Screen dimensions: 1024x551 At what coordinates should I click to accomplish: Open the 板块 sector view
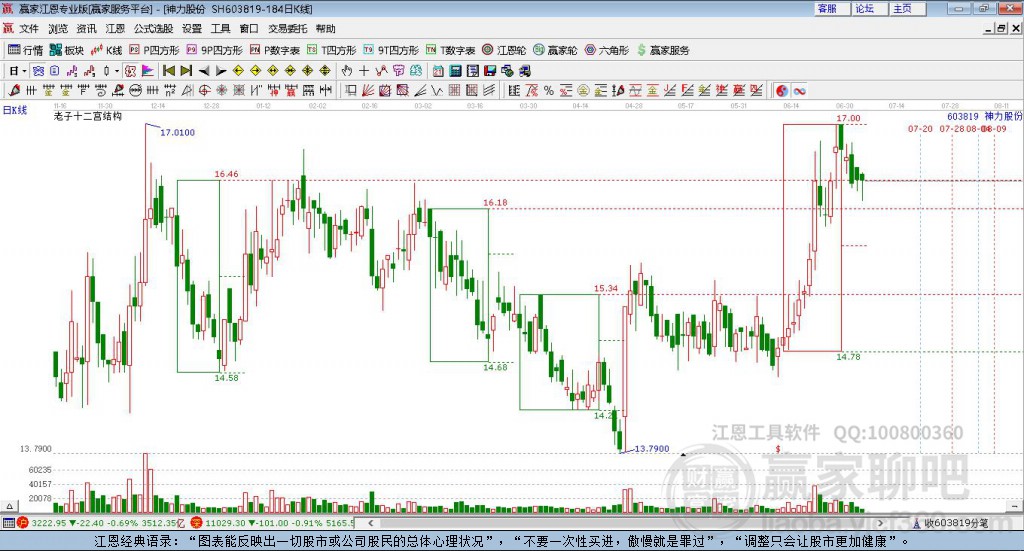tap(67, 50)
